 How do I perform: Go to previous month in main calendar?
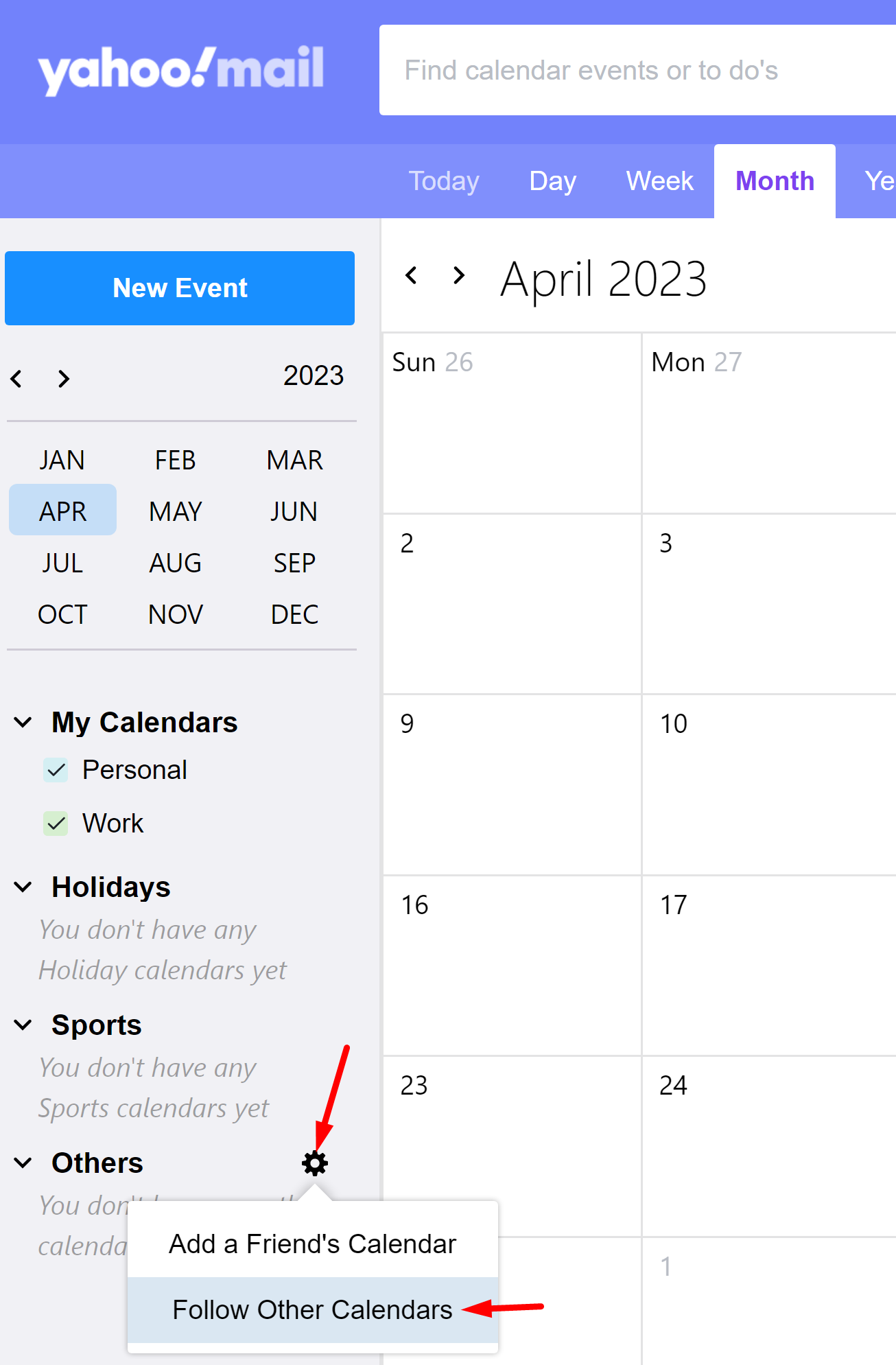tap(412, 276)
